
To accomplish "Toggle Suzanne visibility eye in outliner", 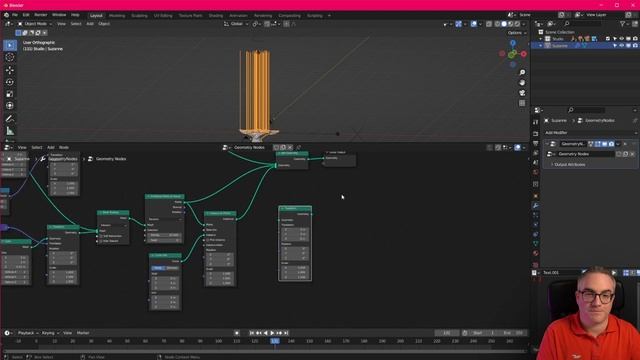I will (x=622, y=46).
